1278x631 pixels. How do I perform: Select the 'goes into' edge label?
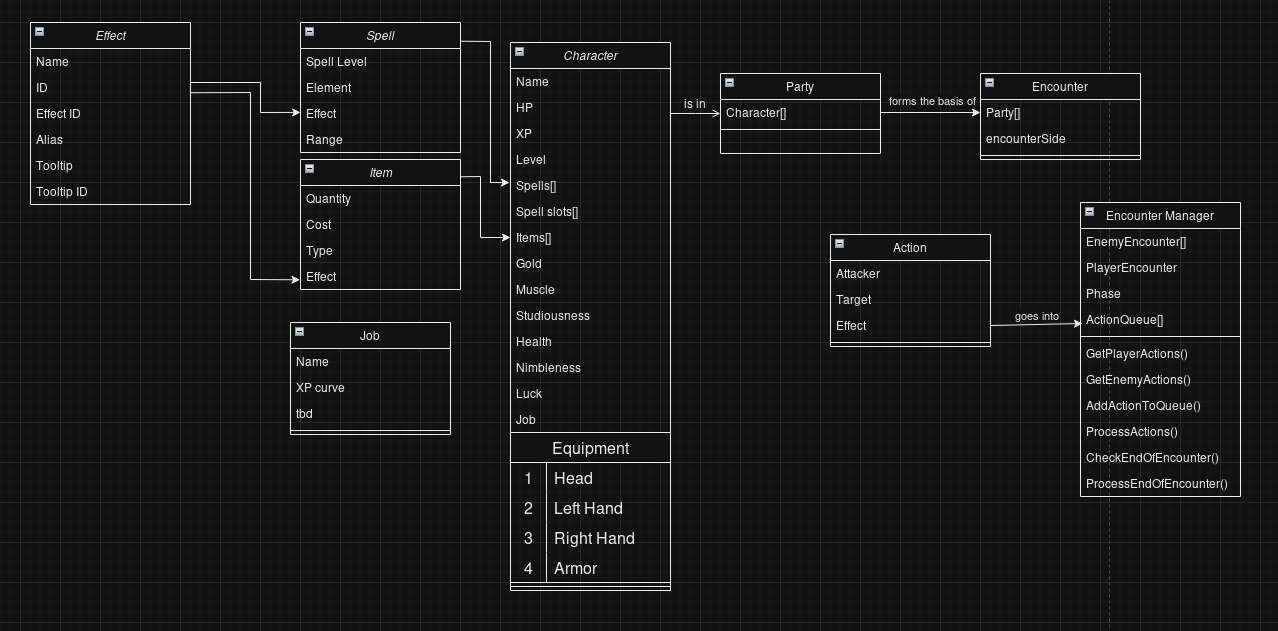[x=1036, y=317]
